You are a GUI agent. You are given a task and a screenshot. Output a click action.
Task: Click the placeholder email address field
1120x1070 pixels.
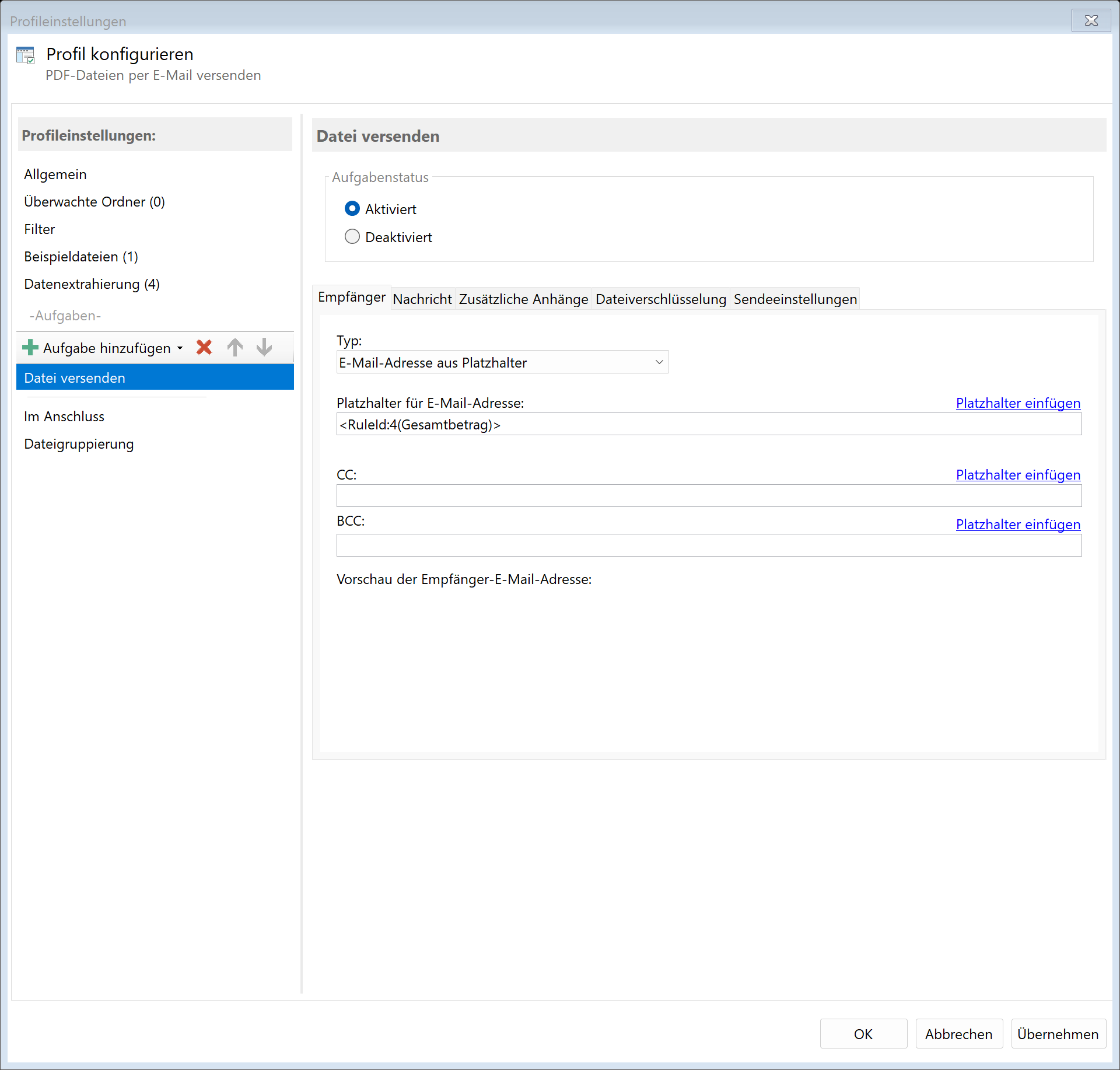click(709, 425)
